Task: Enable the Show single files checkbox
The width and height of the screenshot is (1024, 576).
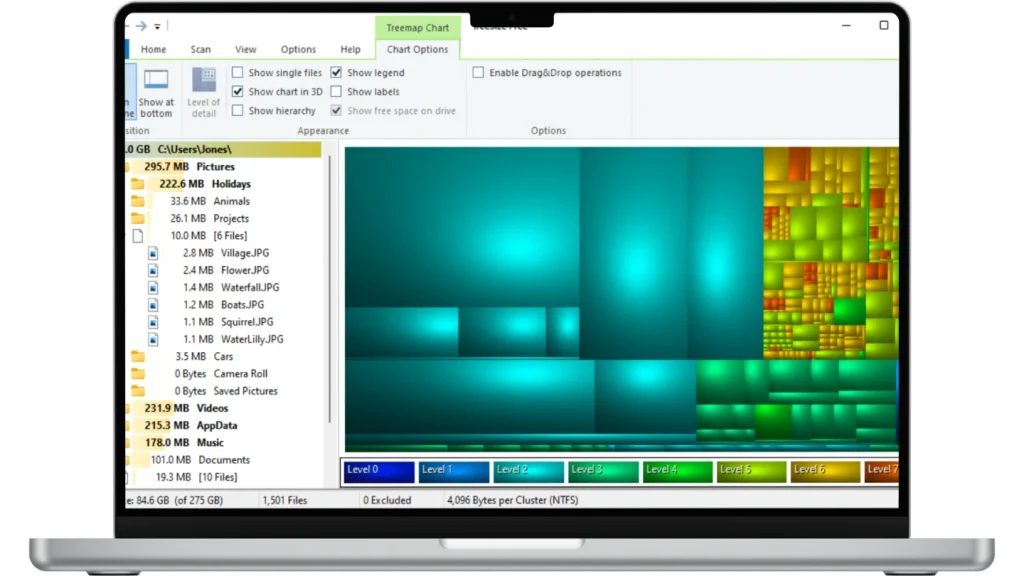Action: coord(238,73)
